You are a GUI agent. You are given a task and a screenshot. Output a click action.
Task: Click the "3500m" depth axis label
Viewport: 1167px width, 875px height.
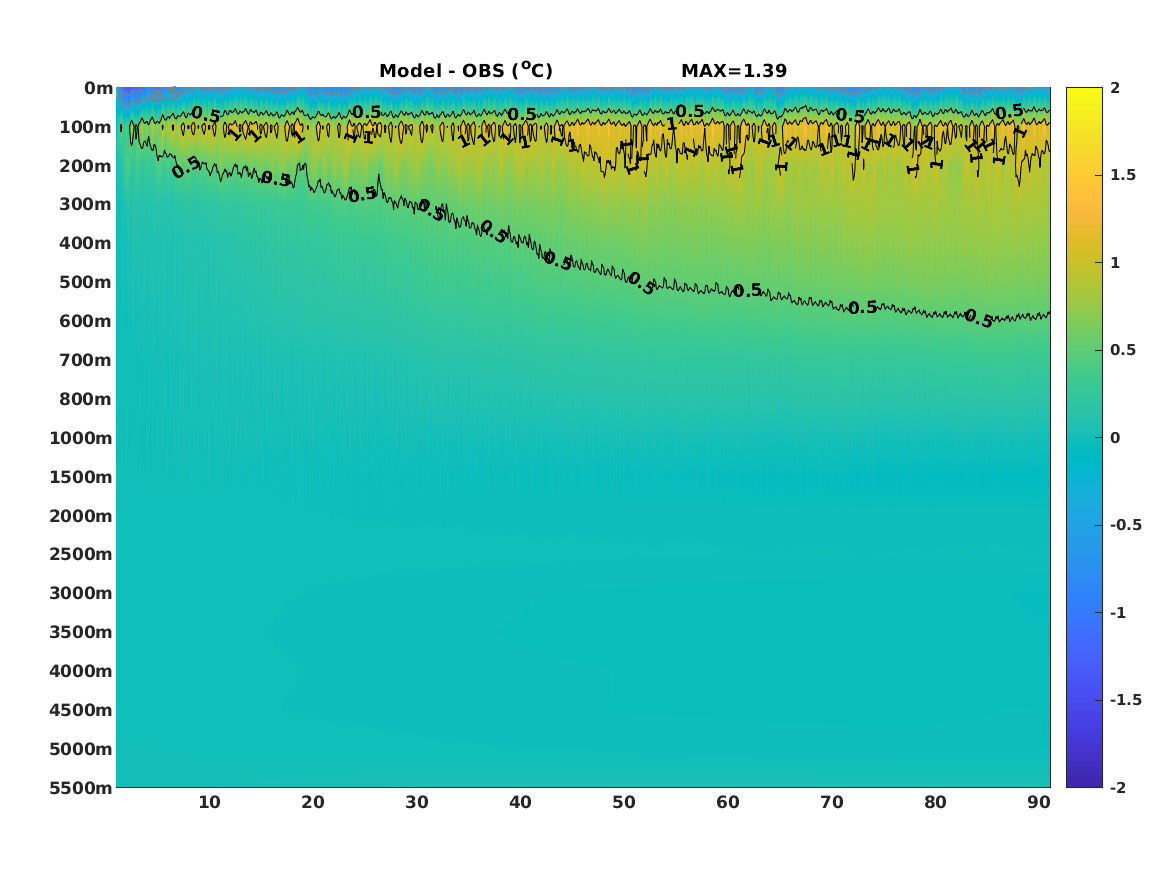tap(81, 632)
